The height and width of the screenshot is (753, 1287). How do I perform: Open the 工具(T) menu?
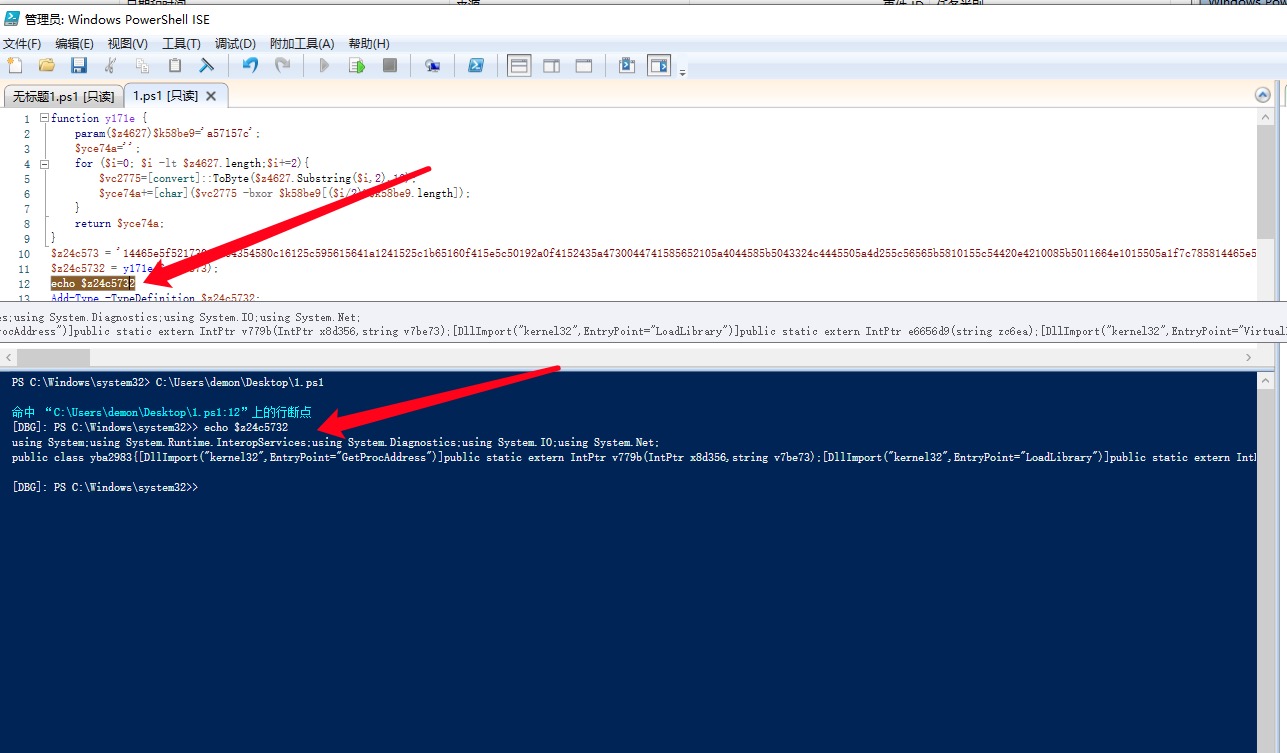(x=181, y=44)
